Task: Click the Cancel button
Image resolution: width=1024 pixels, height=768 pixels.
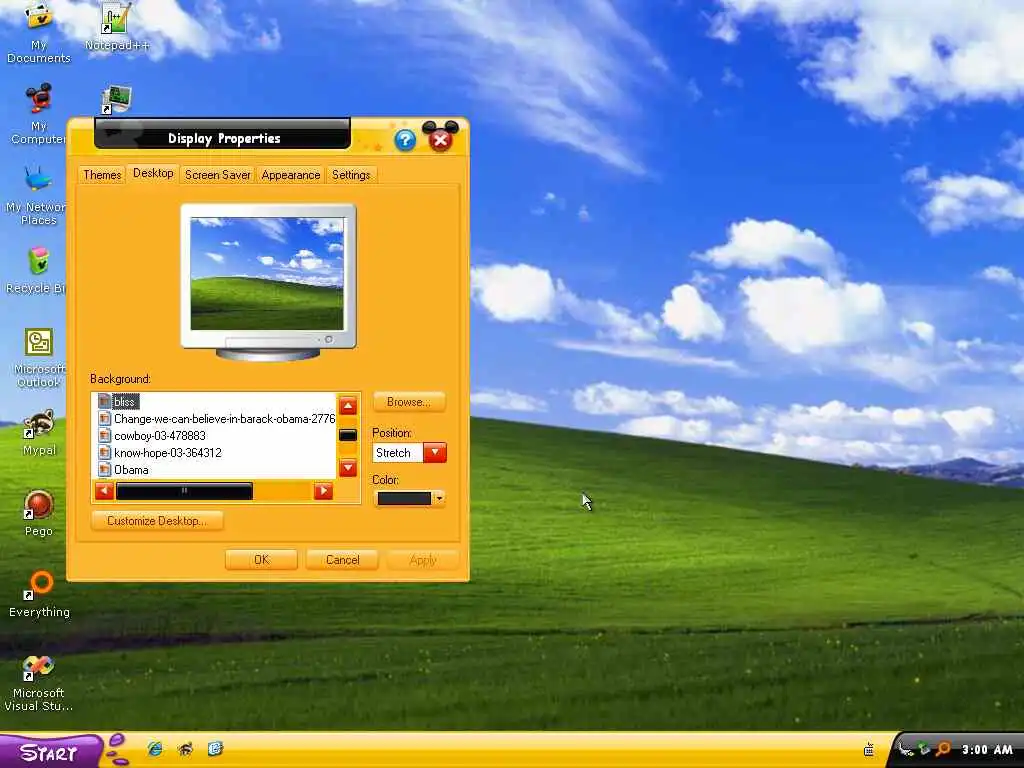Action: coord(342,560)
